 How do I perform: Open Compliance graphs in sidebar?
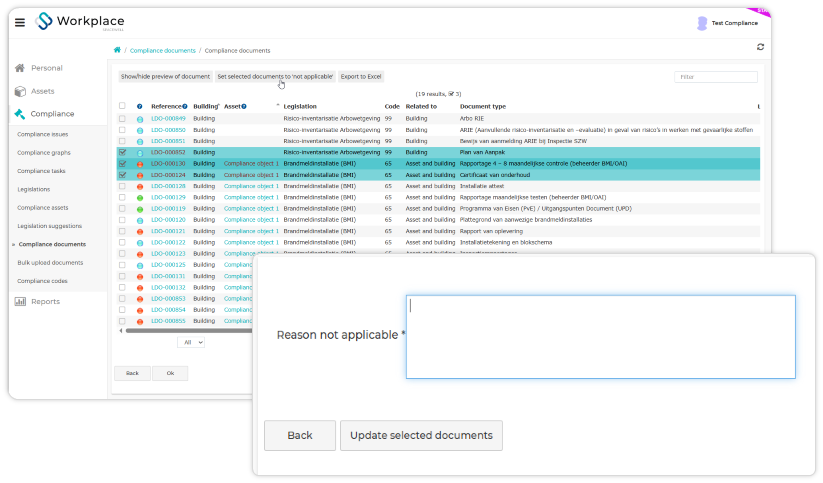tap(44, 153)
